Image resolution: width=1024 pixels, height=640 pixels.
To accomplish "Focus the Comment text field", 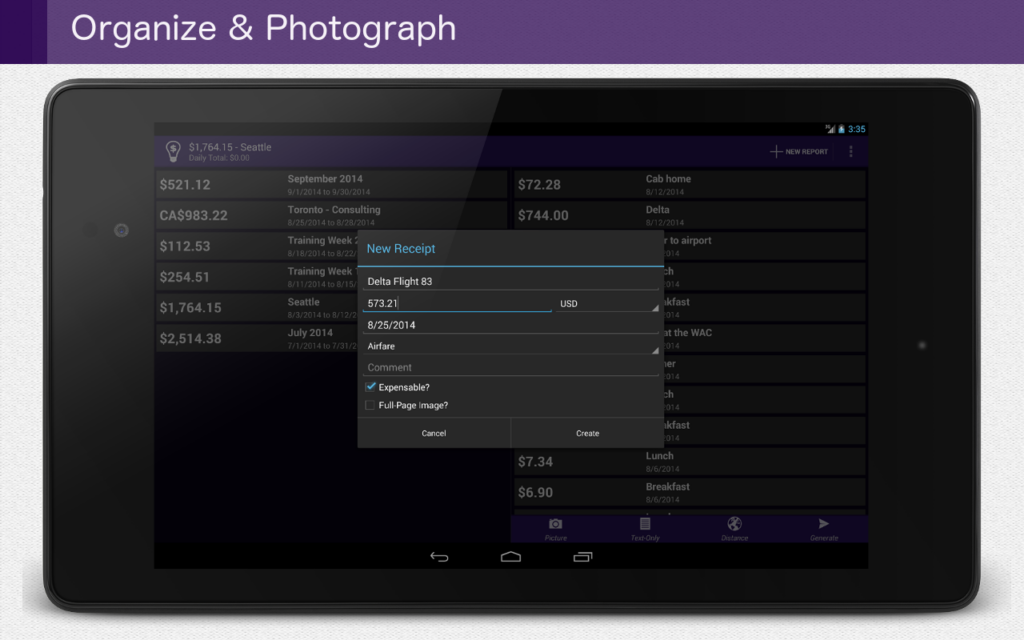I will [x=511, y=368].
